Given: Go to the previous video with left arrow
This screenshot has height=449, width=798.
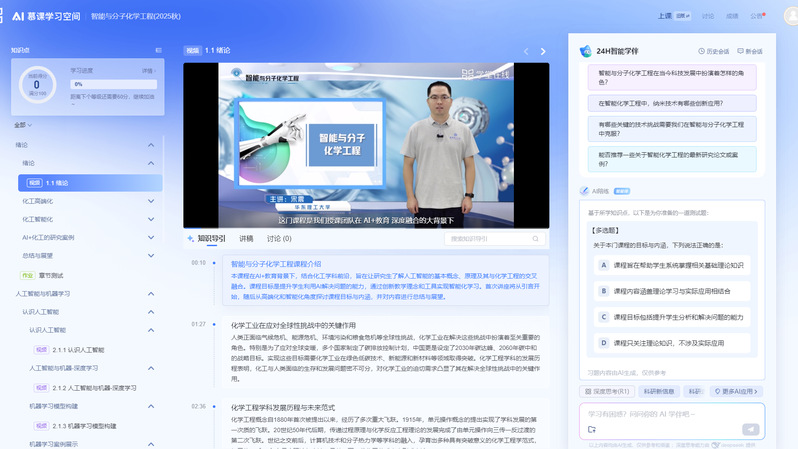Looking at the screenshot, I should (x=526, y=51).
